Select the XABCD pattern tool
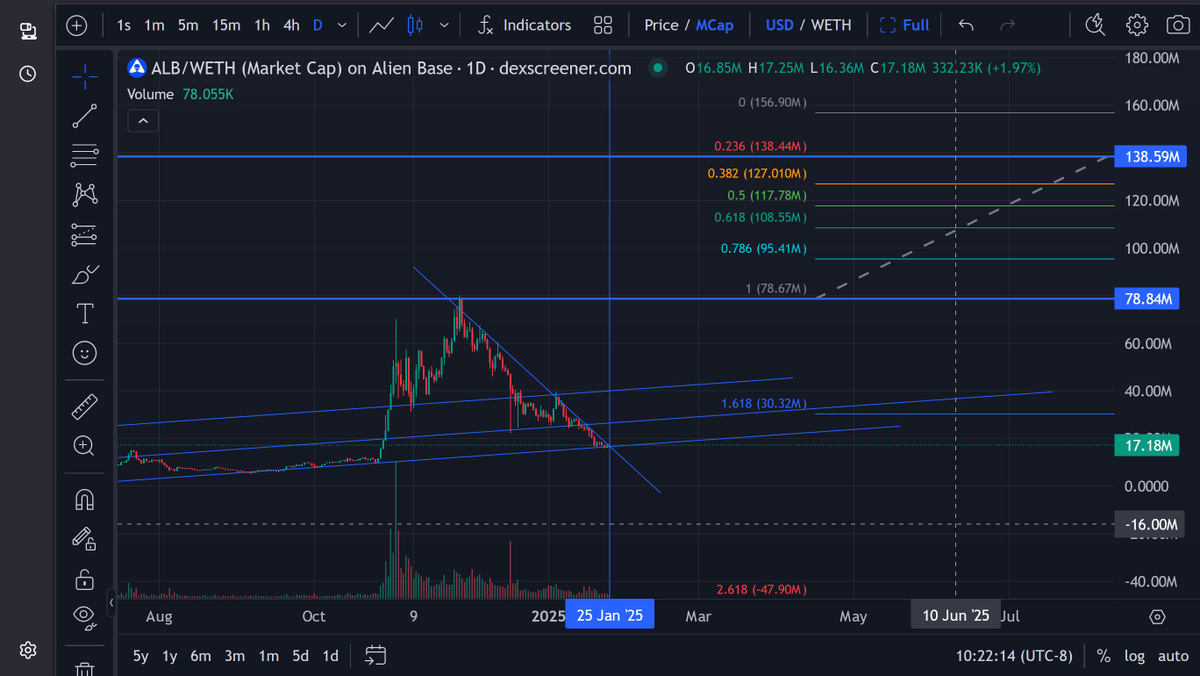The height and width of the screenshot is (676, 1200). point(85,194)
